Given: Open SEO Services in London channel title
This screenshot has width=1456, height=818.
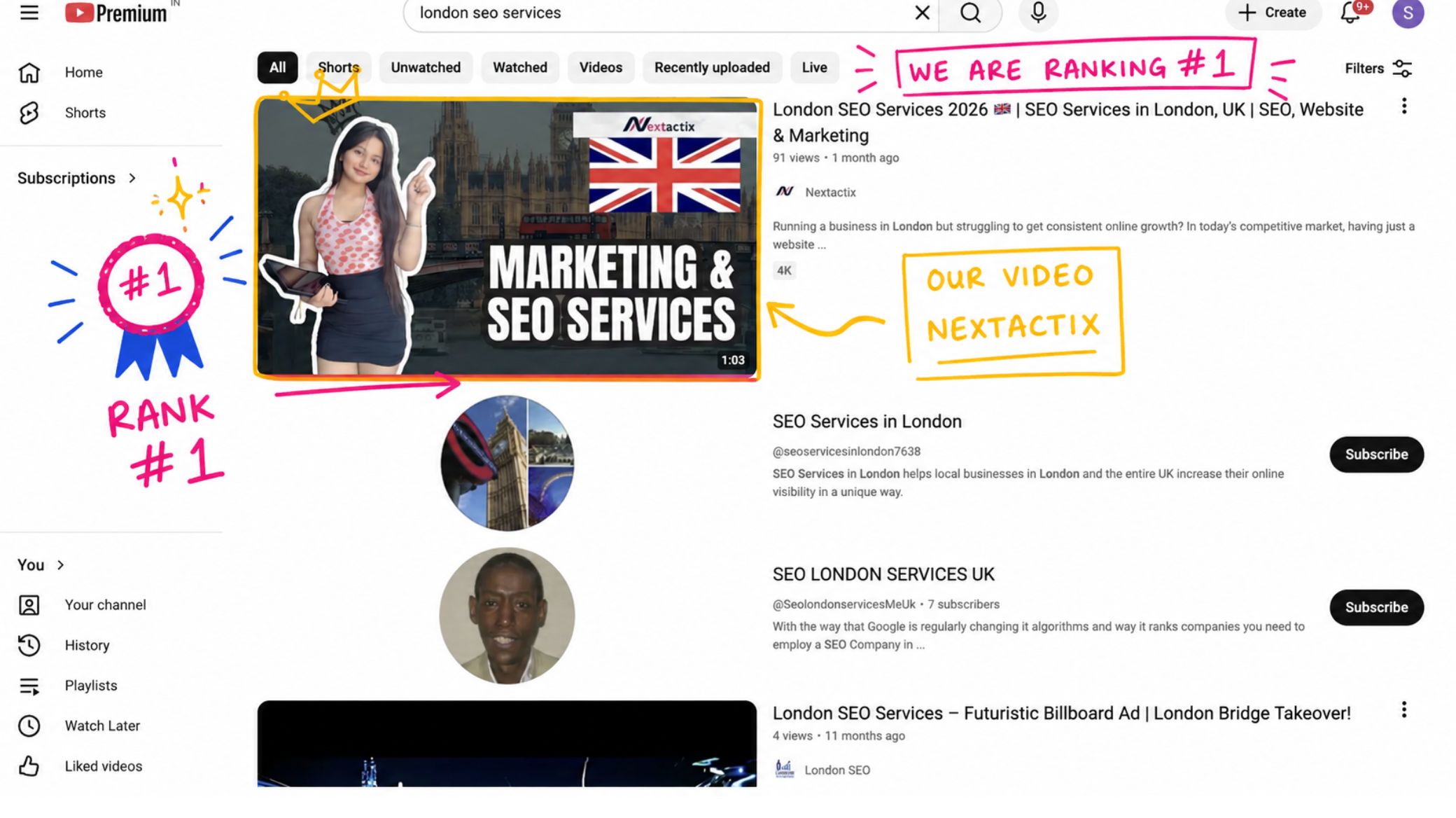Looking at the screenshot, I should click(867, 422).
